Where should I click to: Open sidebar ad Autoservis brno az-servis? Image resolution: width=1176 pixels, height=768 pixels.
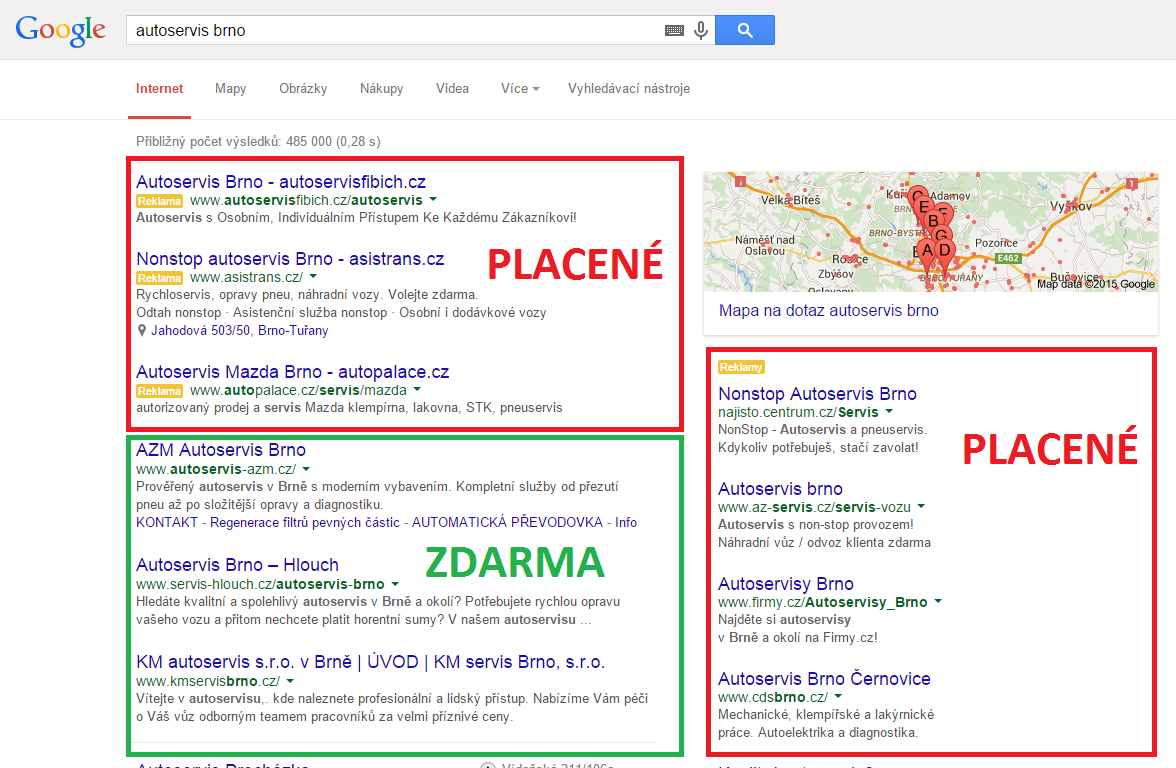[780, 489]
